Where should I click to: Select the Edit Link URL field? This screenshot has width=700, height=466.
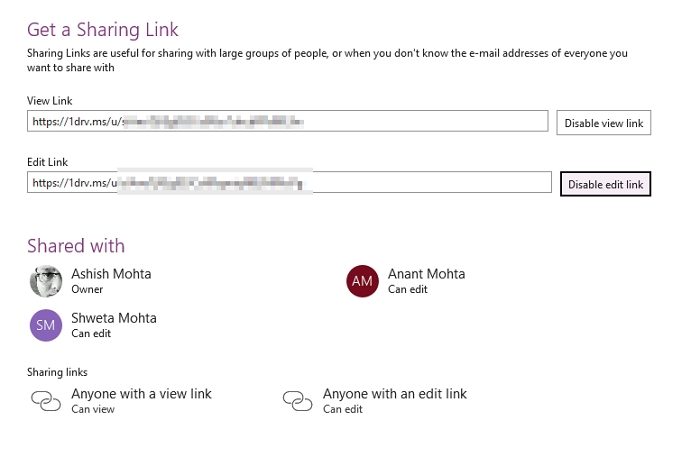[x=289, y=182]
